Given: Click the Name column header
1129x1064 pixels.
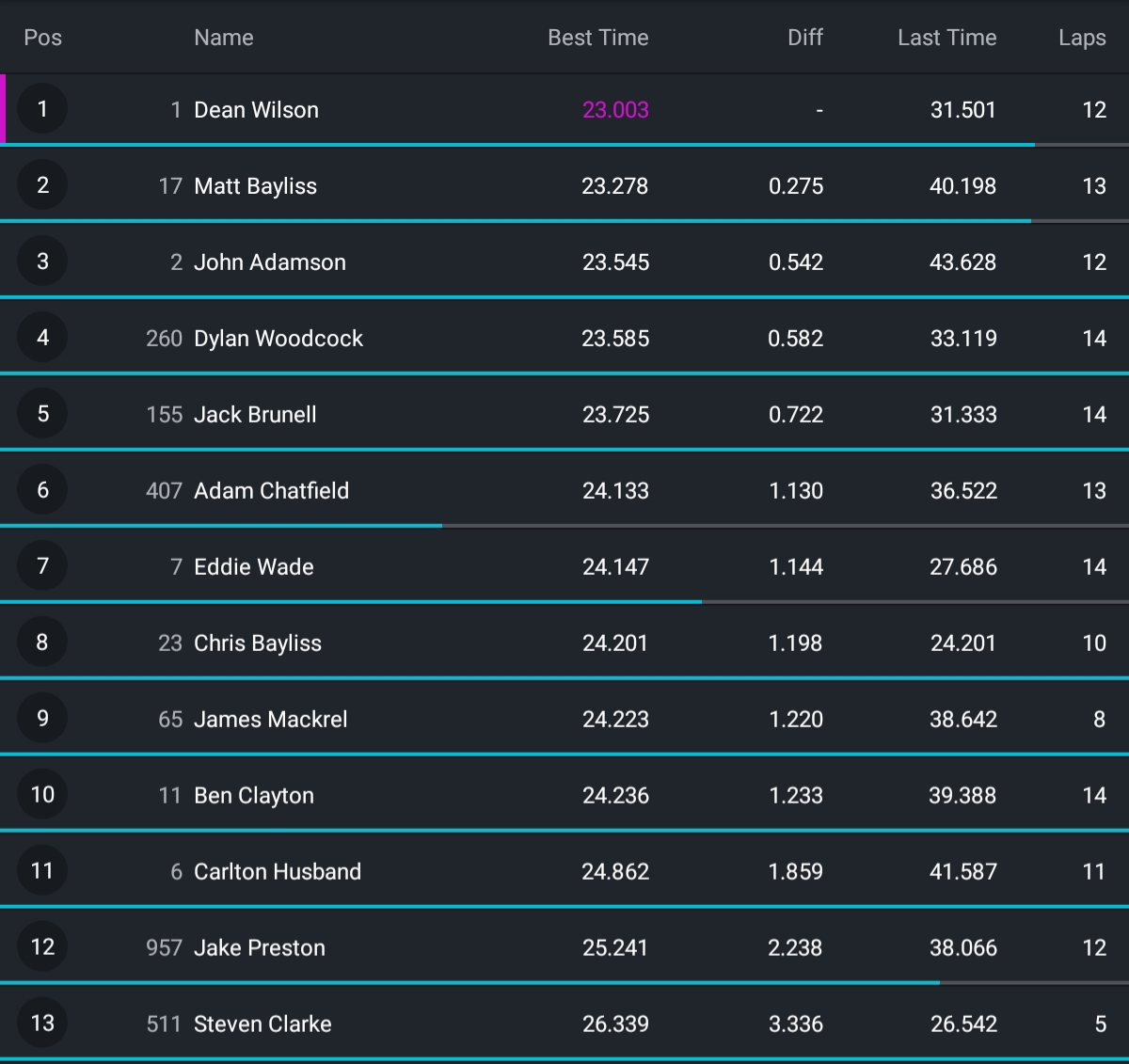Looking at the screenshot, I should click(224, 38).
